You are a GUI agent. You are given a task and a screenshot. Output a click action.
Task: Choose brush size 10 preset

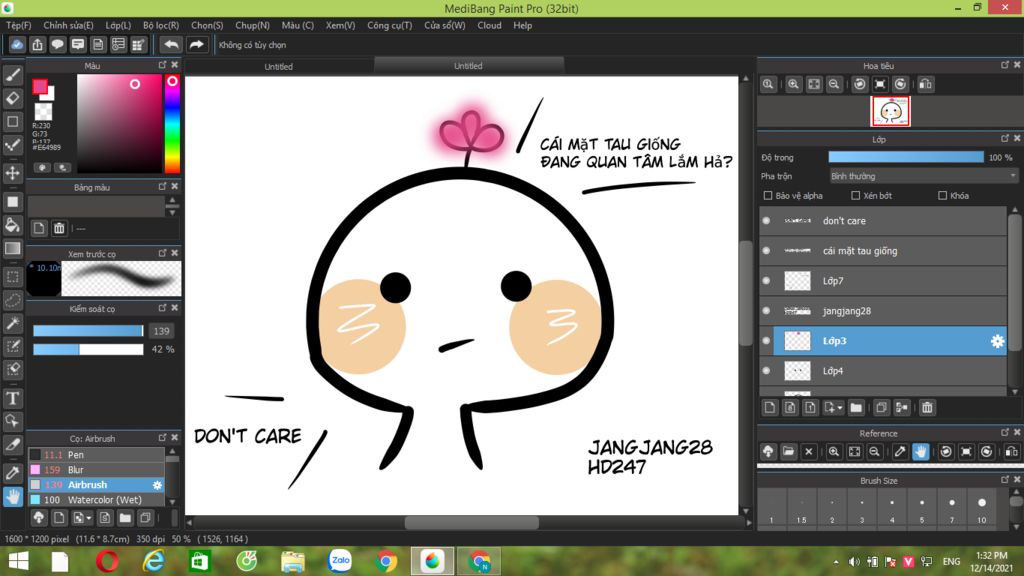[982, 508]
